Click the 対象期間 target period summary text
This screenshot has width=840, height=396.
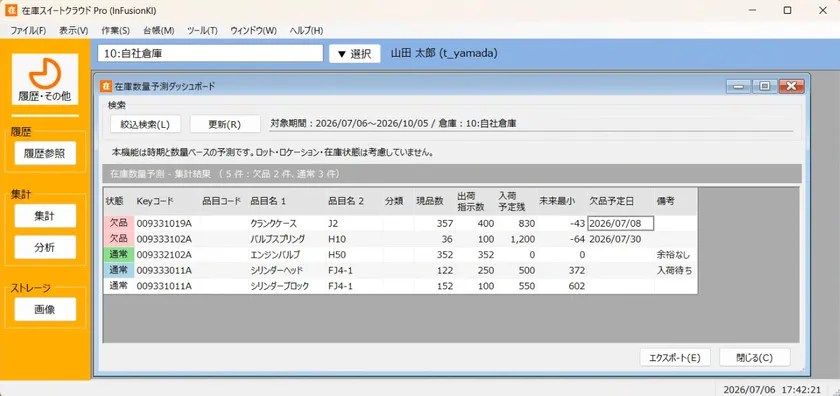point(393,124)
